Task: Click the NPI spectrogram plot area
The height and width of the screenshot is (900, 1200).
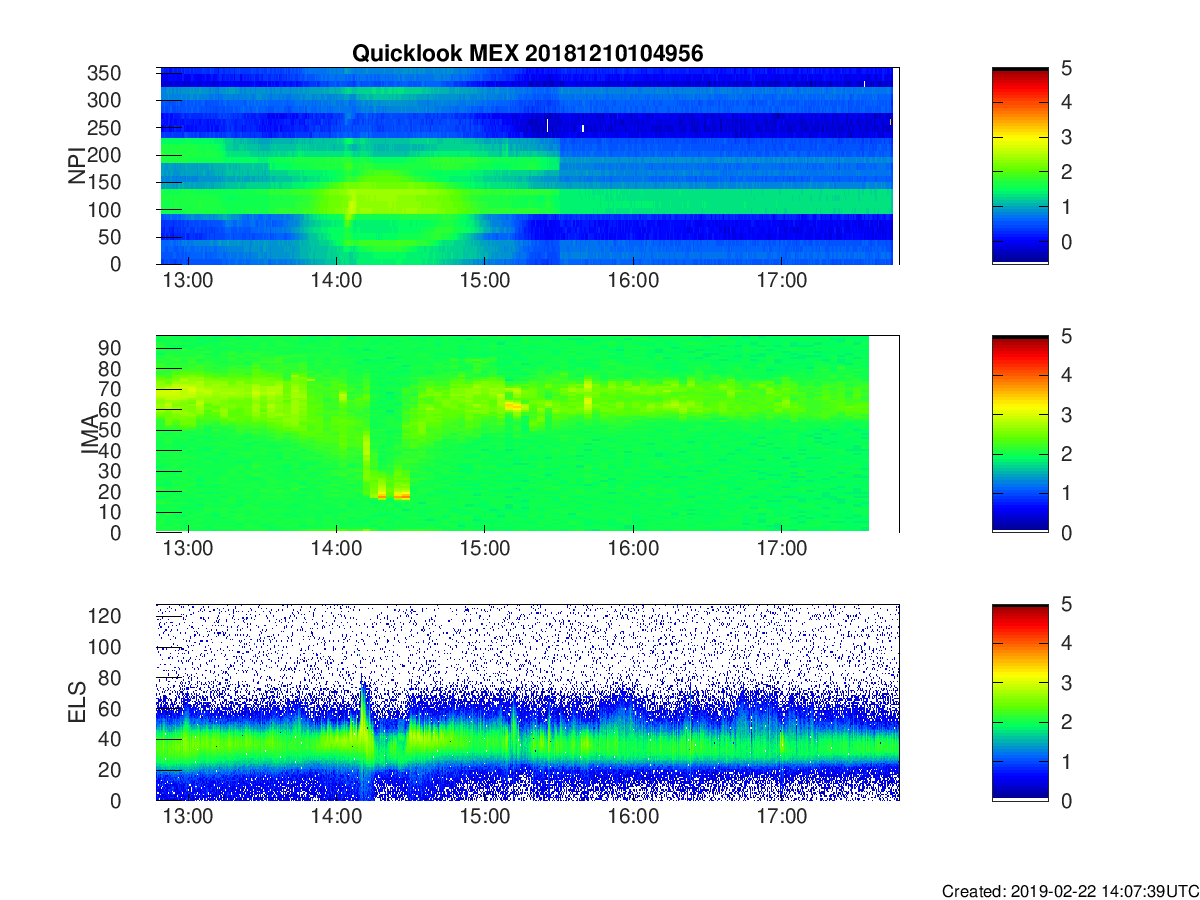Action: point(528,166)
